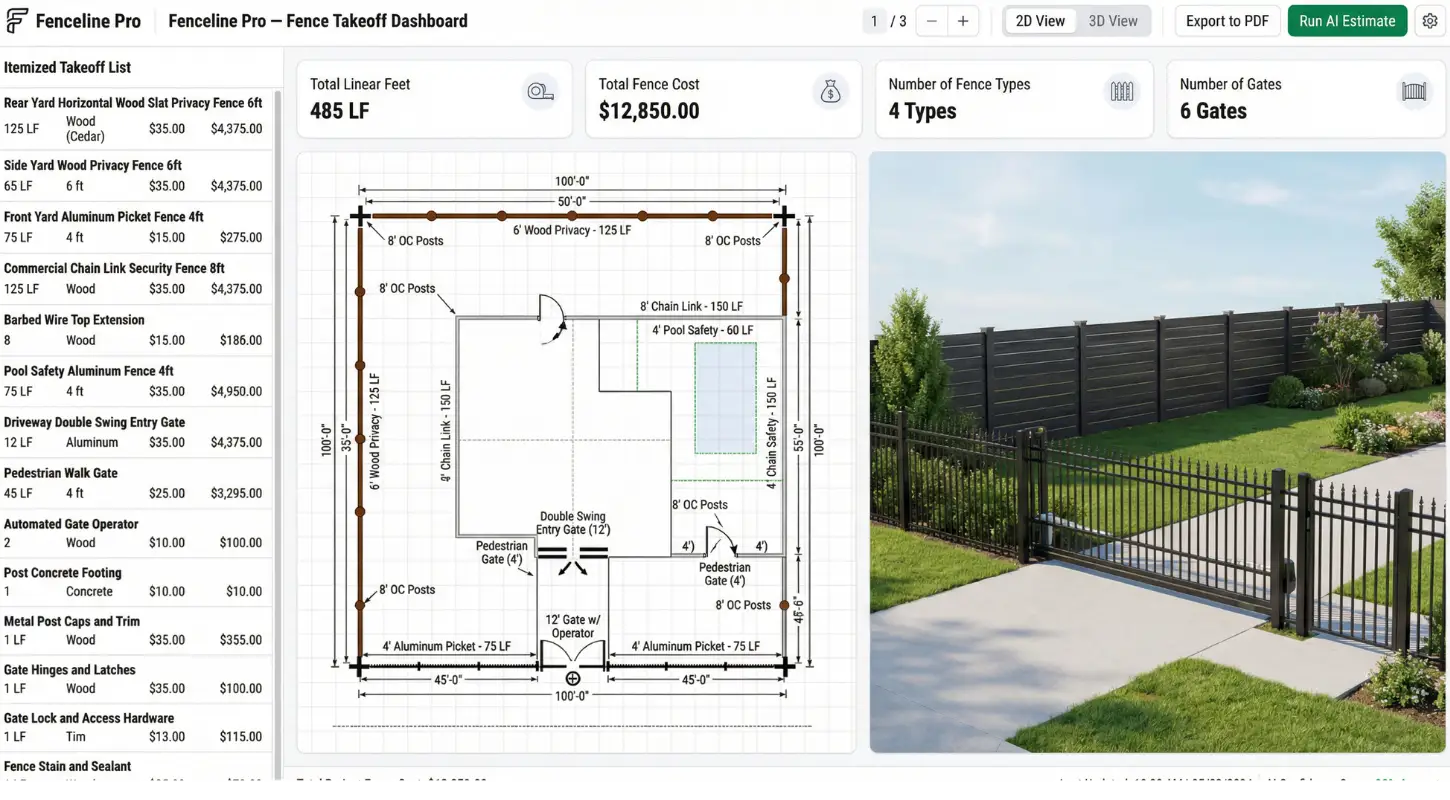Image resolution: width=1450 pixels, height=800 pixels.
Task: Keep 2D View selected in the view toggle
Action: pos(1039,20)
